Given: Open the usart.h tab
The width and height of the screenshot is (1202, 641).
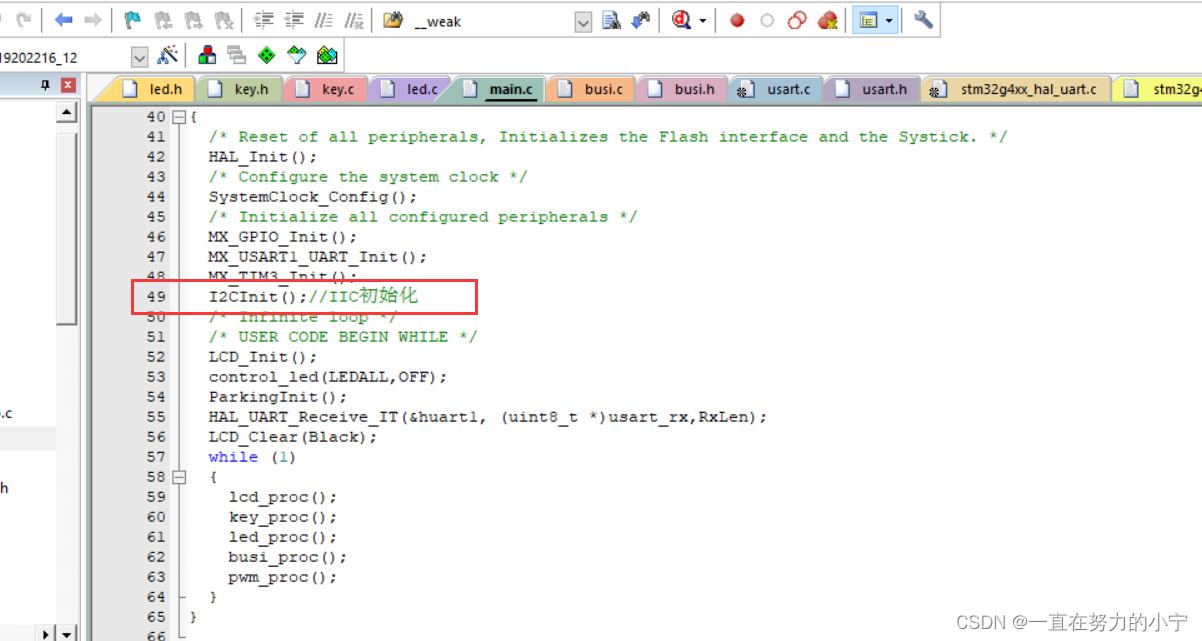Looking at the screenshot, I should click(x=872, y=89).
